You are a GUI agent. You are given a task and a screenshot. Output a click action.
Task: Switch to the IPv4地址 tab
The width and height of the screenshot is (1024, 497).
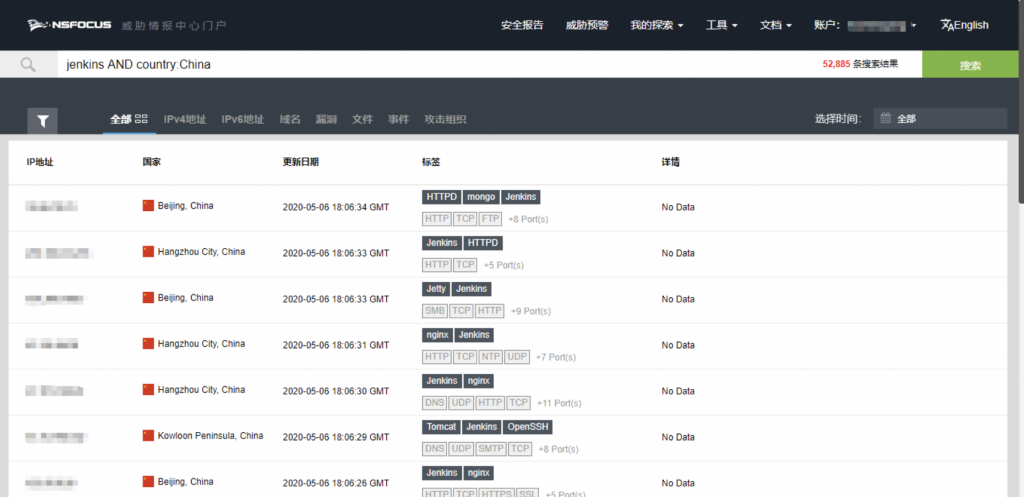click(x=184, y=119)
